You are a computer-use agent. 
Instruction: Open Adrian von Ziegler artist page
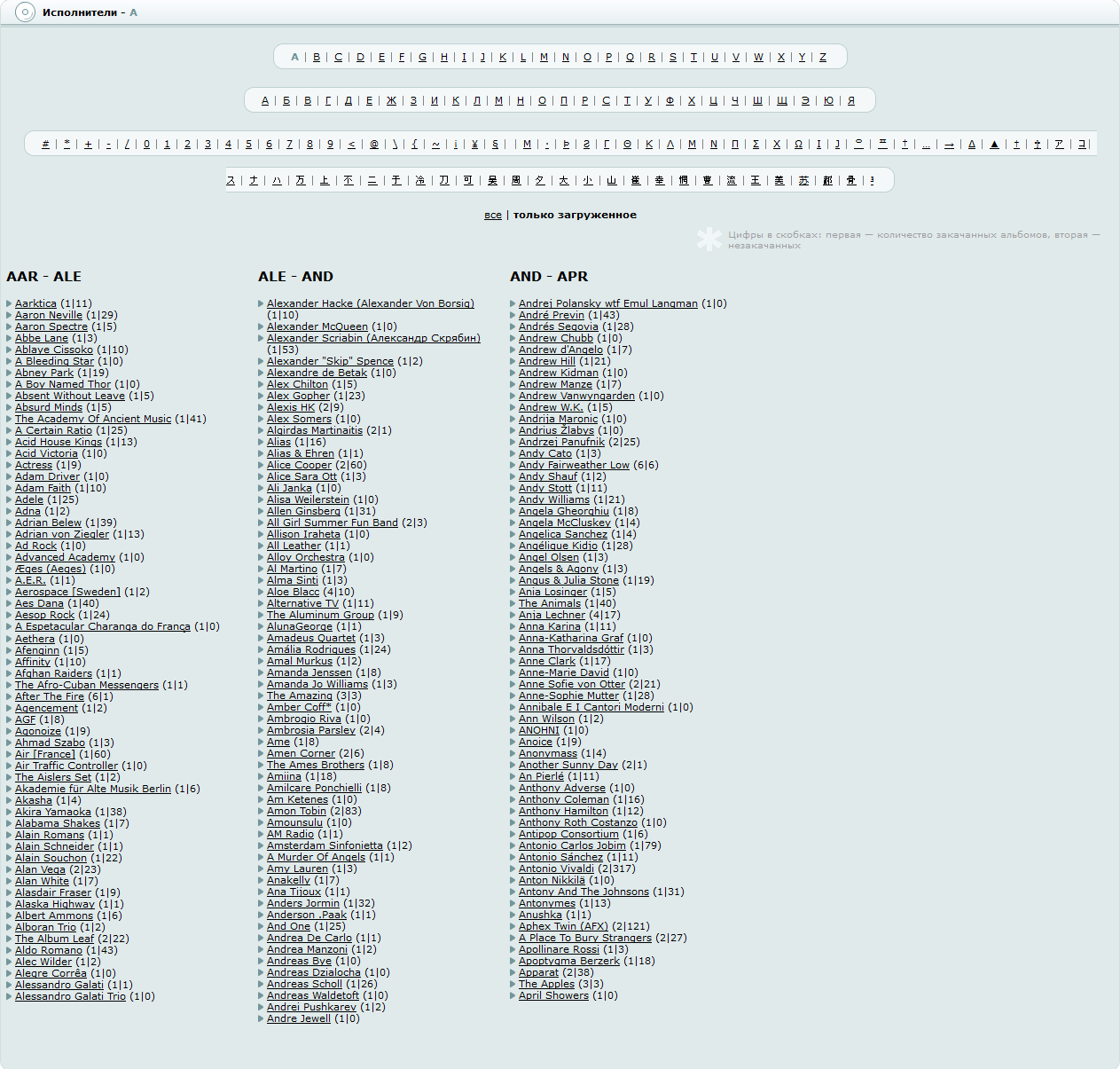[62, 534]
